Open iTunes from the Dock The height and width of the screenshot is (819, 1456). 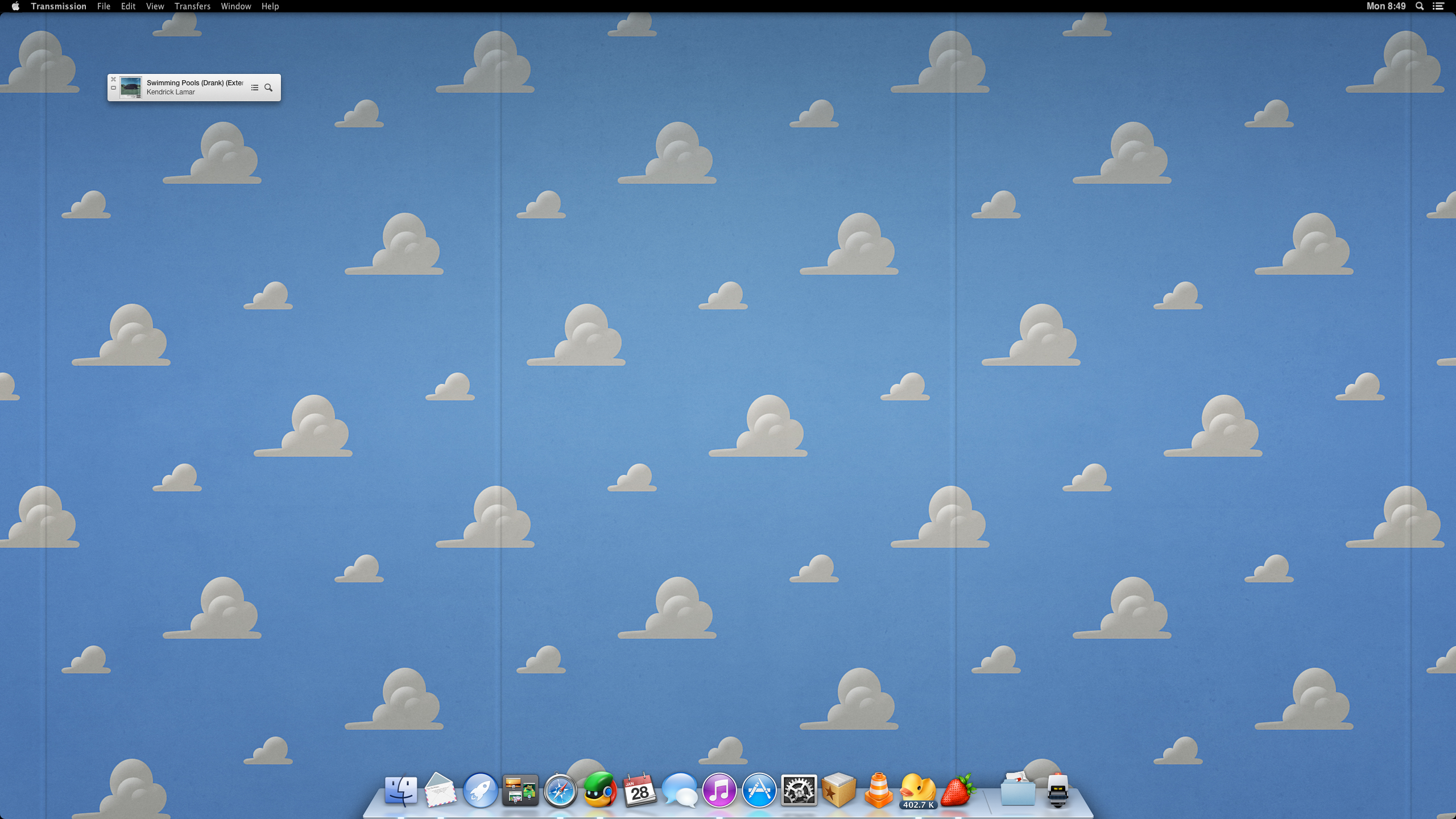coord(719,791)
